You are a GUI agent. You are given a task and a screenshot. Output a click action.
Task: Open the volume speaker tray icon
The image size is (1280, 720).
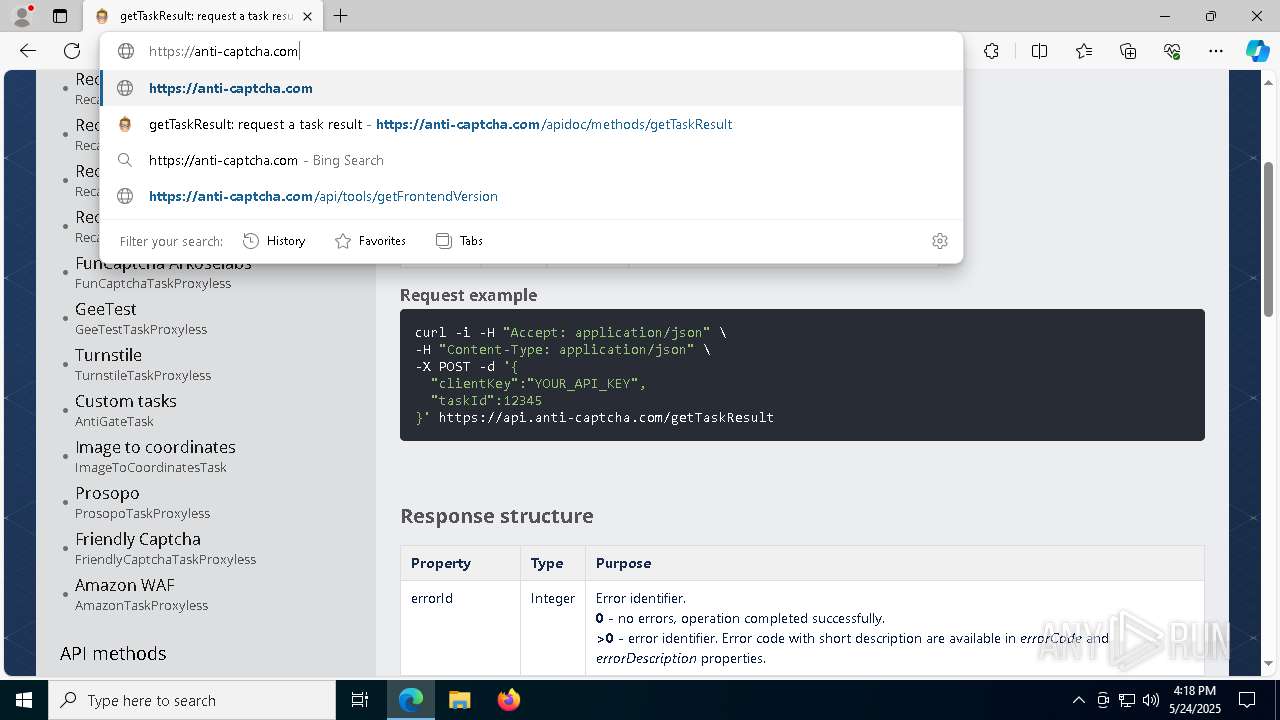[1150, 700]
